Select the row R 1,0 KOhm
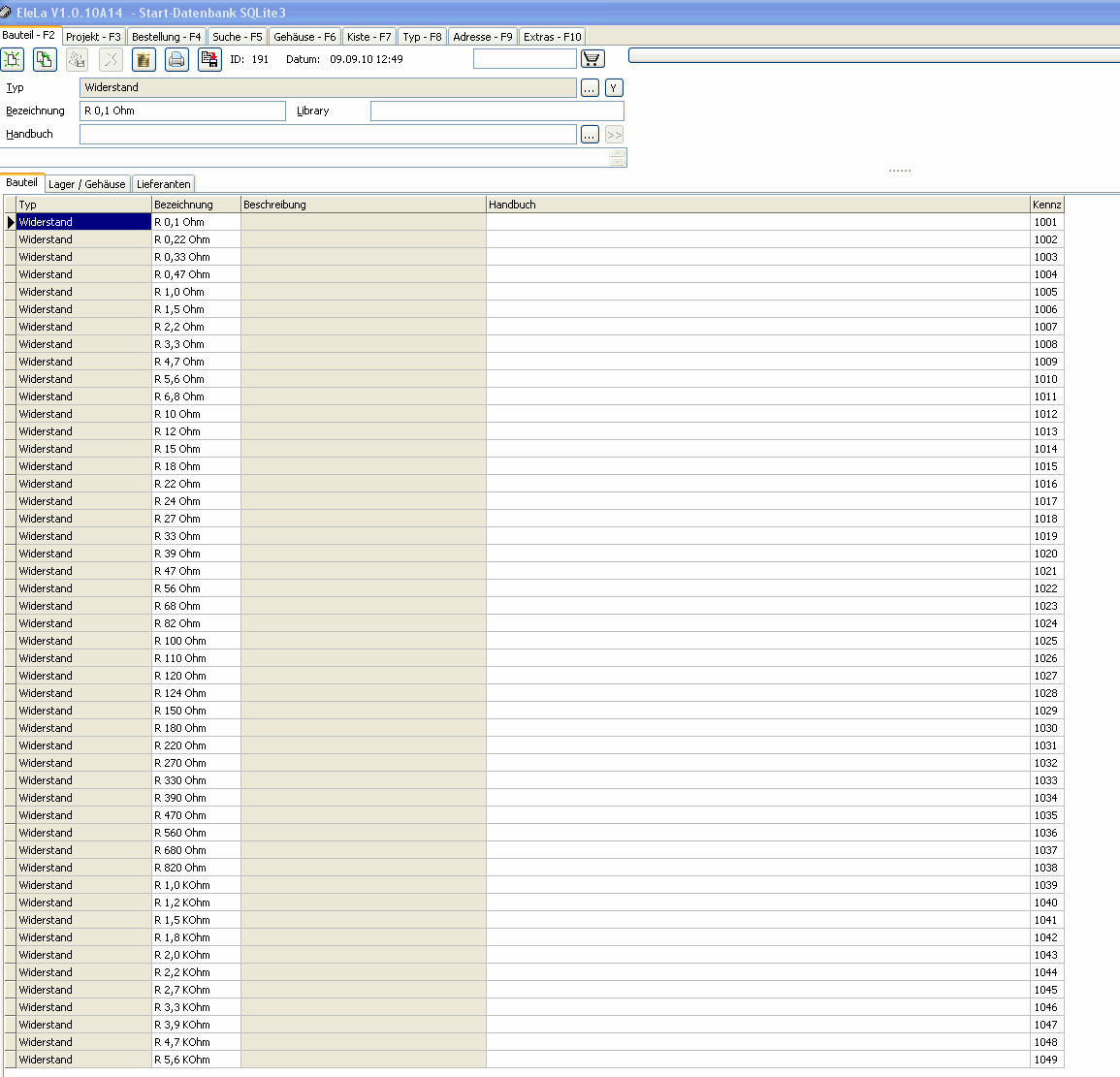Image resolution: width=1120 pixels, height=1077 pixels. [534, 885]
